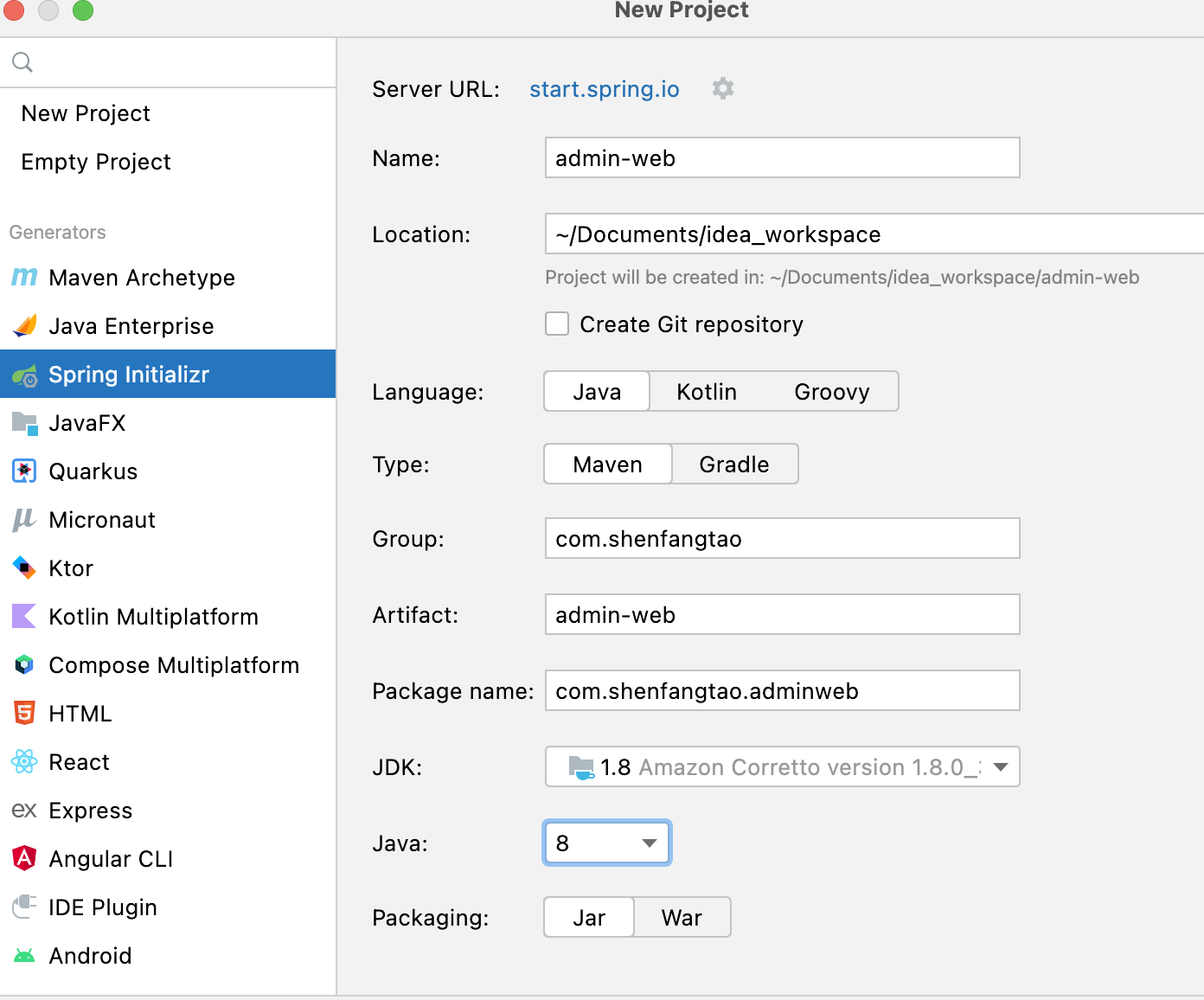Choose Maven Archetype generator label
Screen dimensions: 1204x1000
[x=142, y=278]
